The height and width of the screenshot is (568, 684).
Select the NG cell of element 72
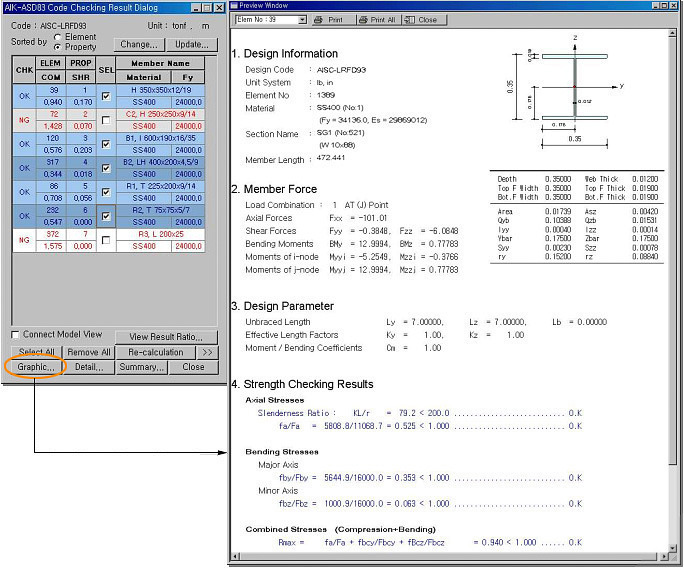24,120
